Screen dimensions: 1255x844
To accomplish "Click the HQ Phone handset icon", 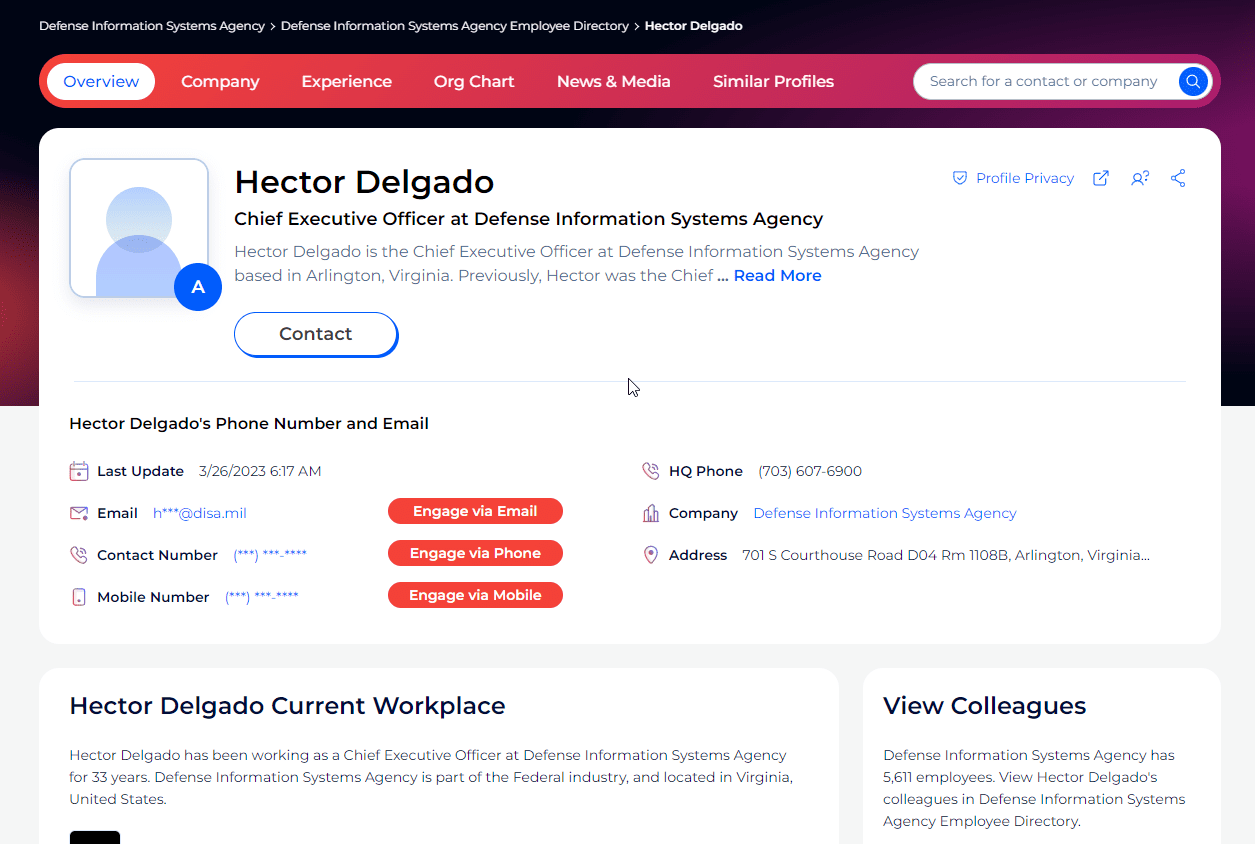I will click(651, 471).
